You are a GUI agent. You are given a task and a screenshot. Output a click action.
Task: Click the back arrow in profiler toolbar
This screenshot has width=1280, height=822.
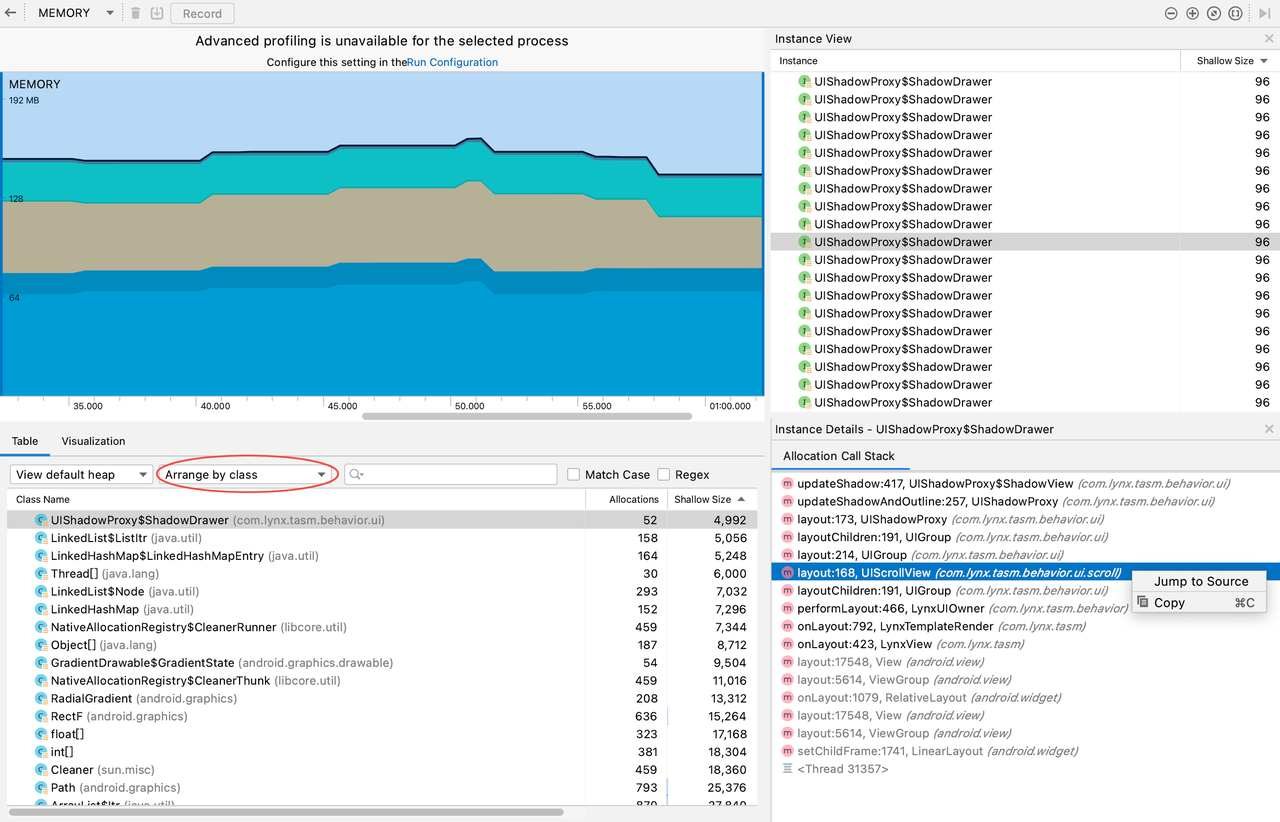(11, 13)
